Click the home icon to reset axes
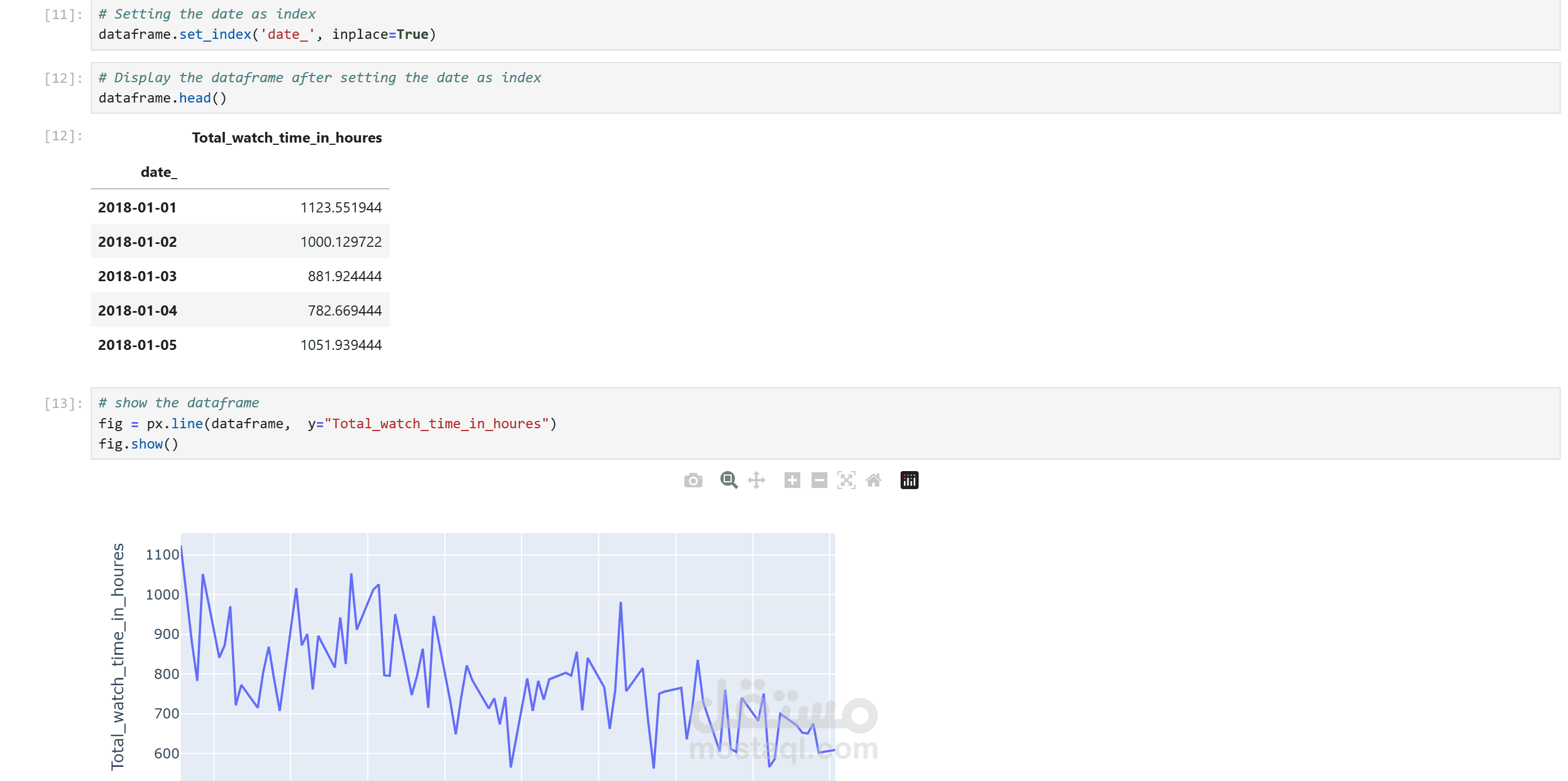1568x781 pixels. [x=874, y=480]
